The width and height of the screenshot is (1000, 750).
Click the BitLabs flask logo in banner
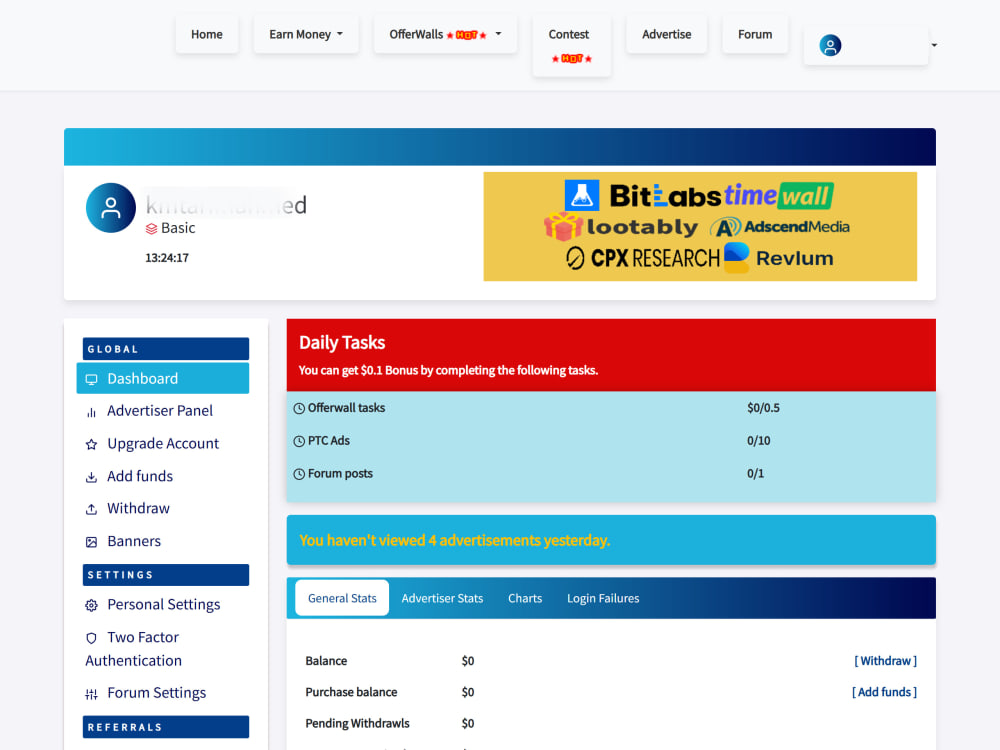[x=582, y=195]
